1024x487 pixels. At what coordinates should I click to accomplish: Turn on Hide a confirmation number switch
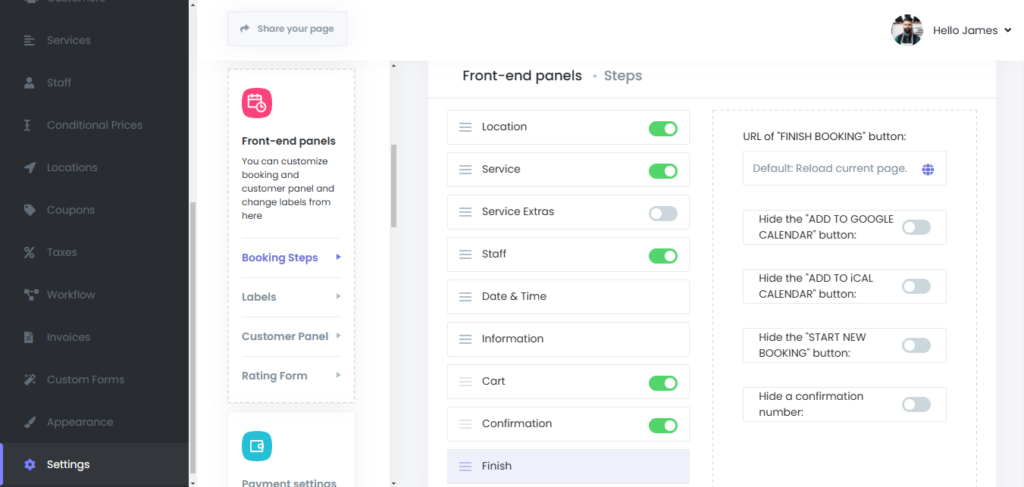(915, 404)
